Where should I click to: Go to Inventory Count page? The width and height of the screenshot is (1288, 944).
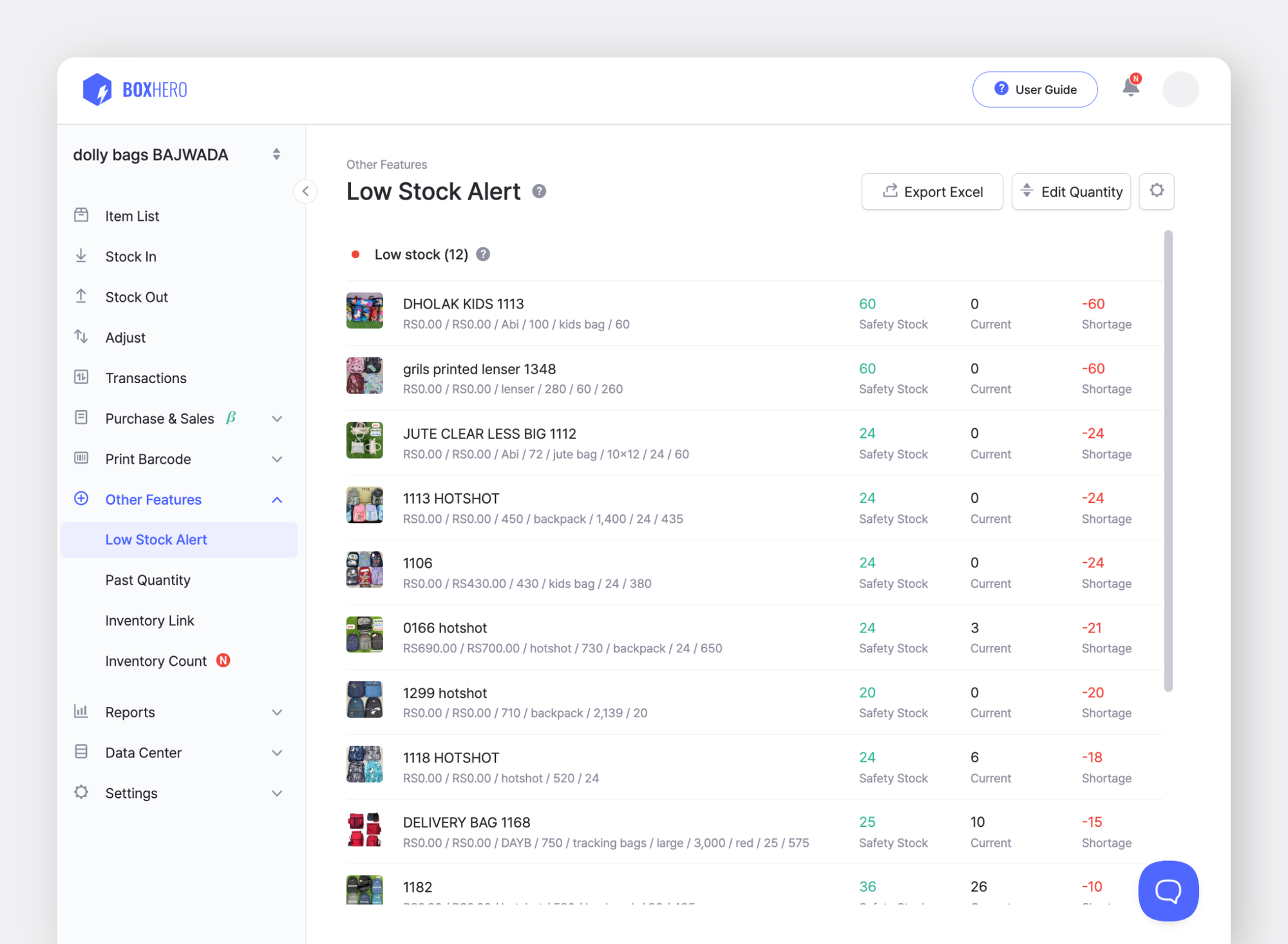point(156,661)
